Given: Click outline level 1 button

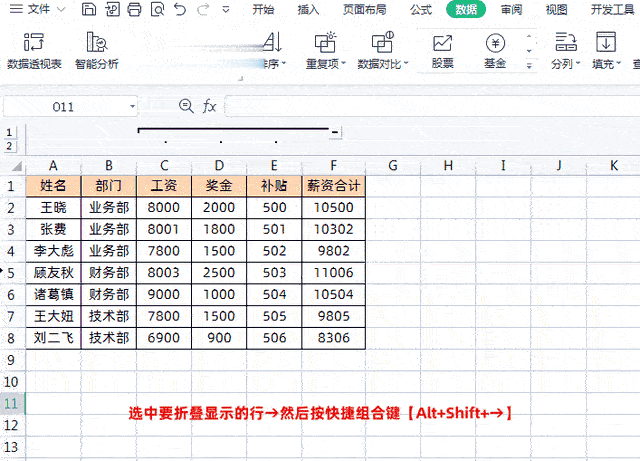Looking at the screenshot, I should 9,132.
